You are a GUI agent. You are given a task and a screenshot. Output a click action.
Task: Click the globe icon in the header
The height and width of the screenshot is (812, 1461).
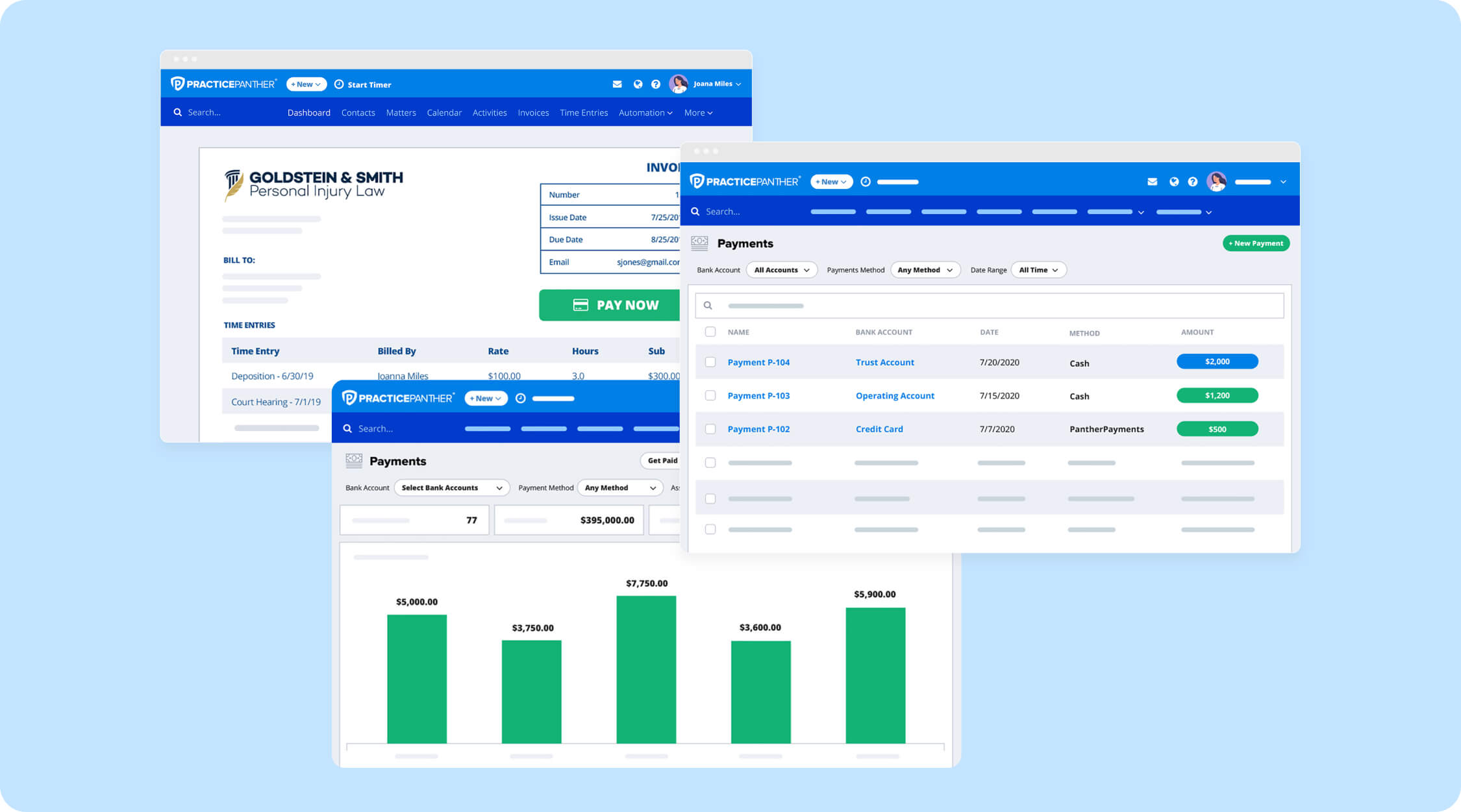pos(637,84)
